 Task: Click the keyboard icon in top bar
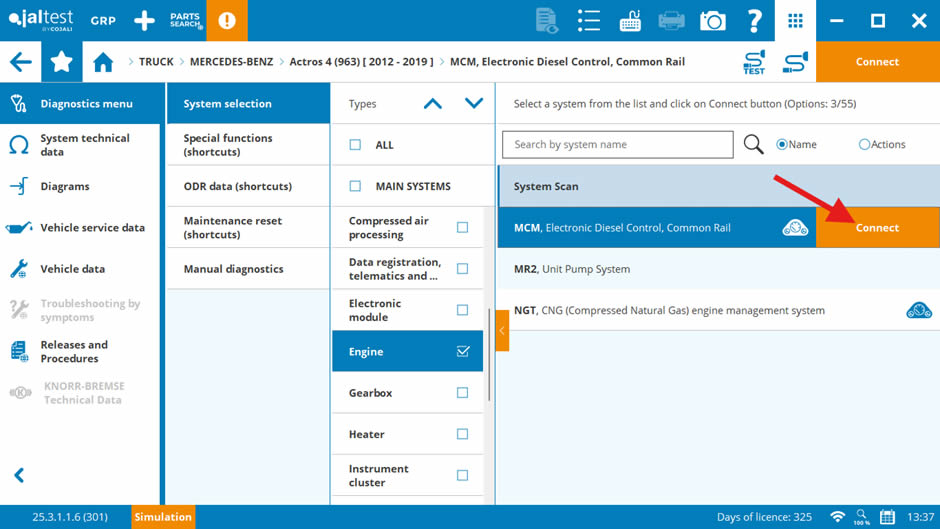[x=630, y=20]
